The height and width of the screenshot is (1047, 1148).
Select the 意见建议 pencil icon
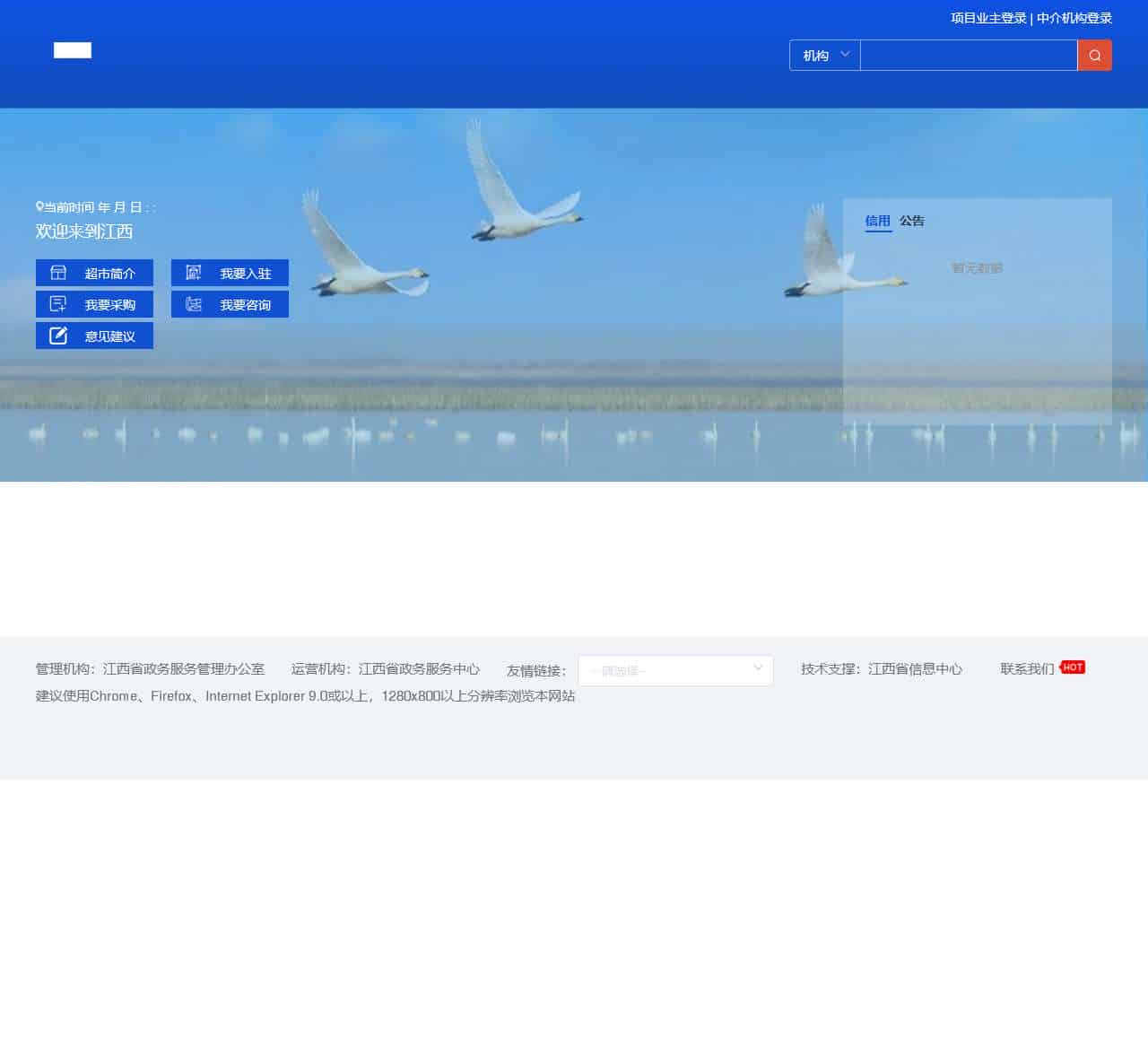(x=57, y=335)
